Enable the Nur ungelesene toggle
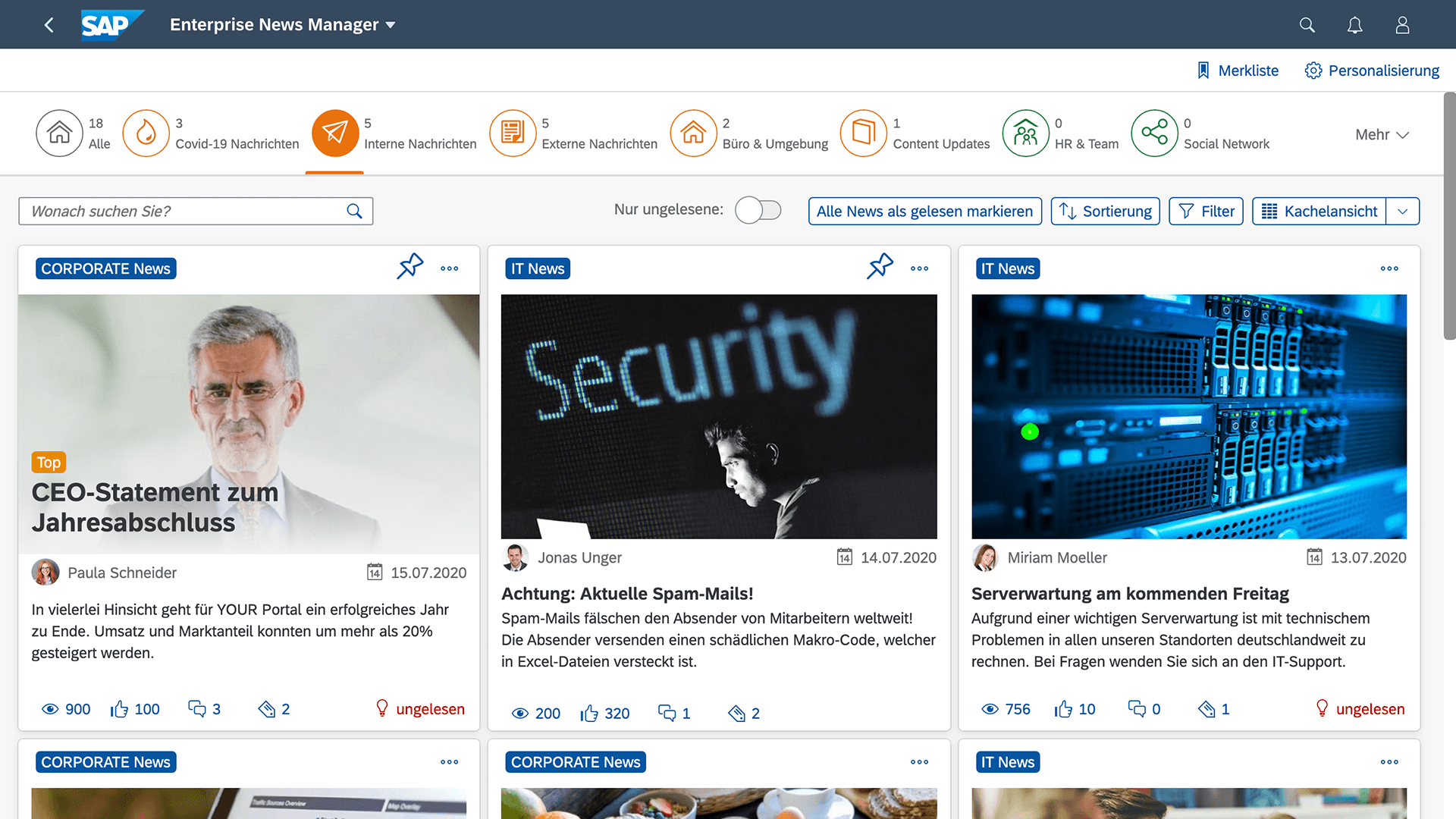The height and width of the screenshot is (819, 1456). point(758,210)
